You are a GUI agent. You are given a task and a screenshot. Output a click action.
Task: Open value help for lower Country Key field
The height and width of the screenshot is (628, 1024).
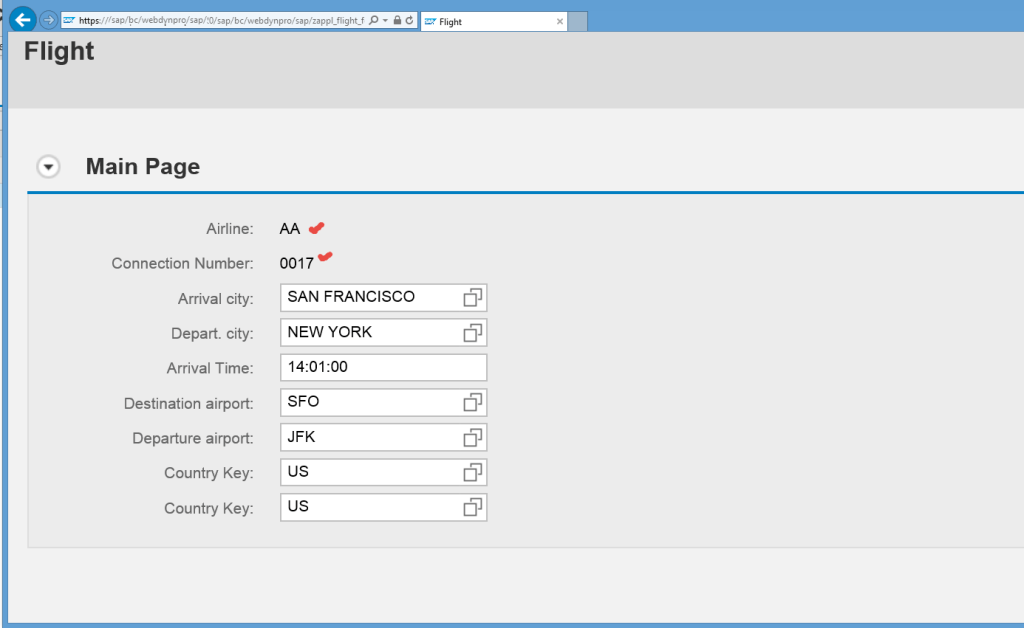(x=472, y=507)
